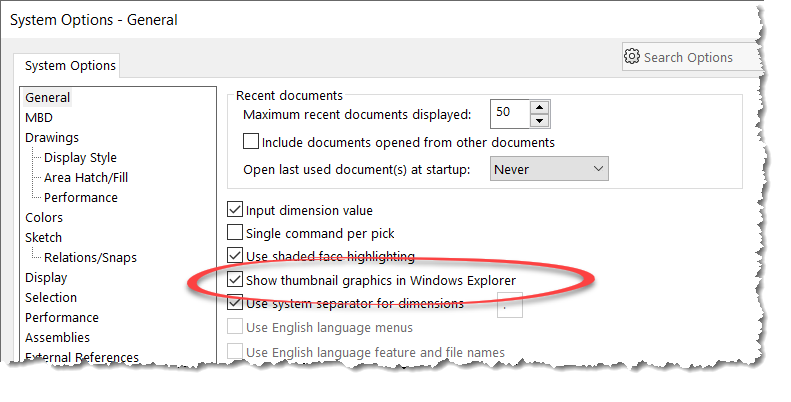Click the Search Options field
Viewport: 791px width, 402px height.
click(x=691, y=56)
